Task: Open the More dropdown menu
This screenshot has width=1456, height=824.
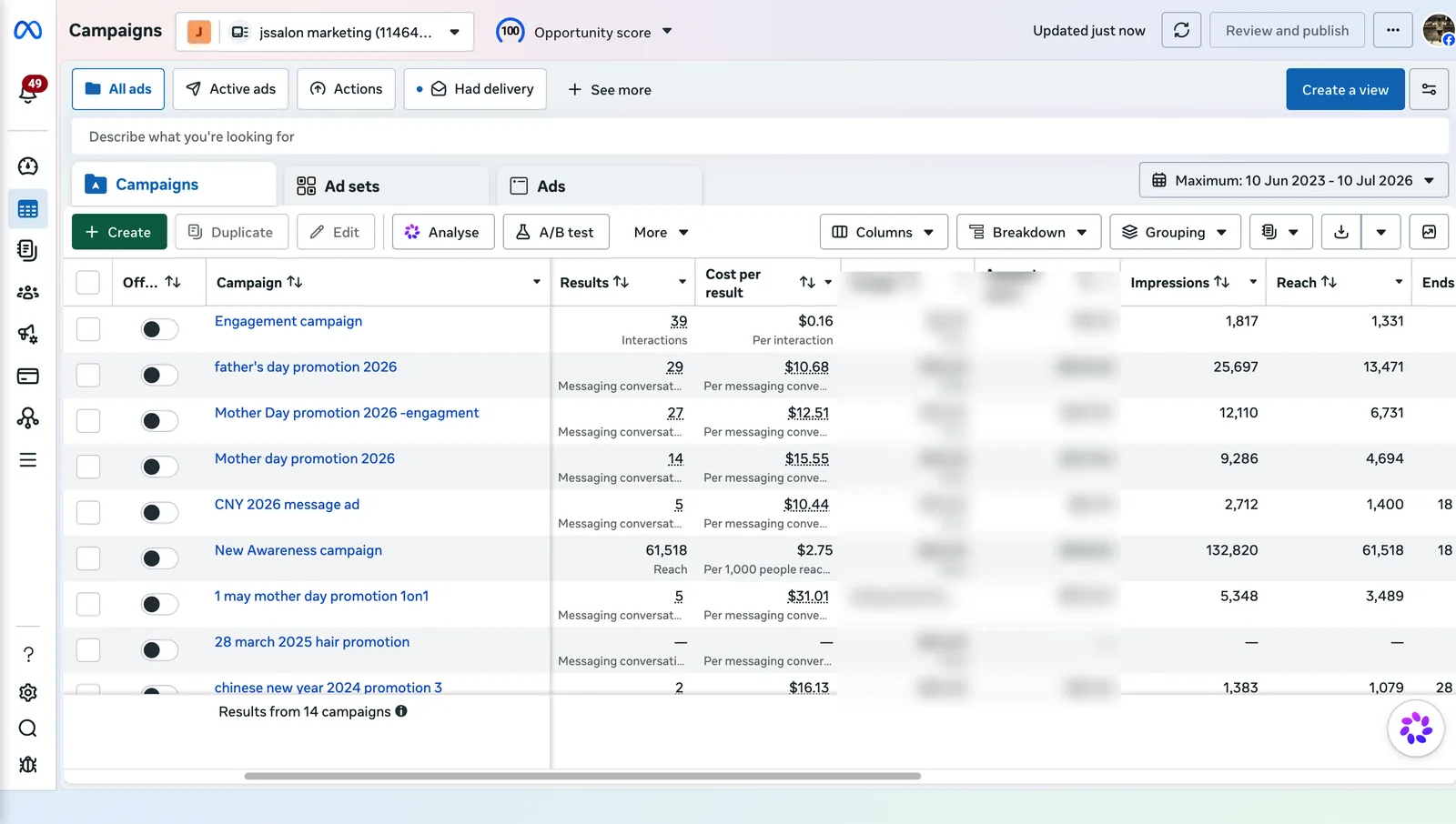Action: (661, 232)
